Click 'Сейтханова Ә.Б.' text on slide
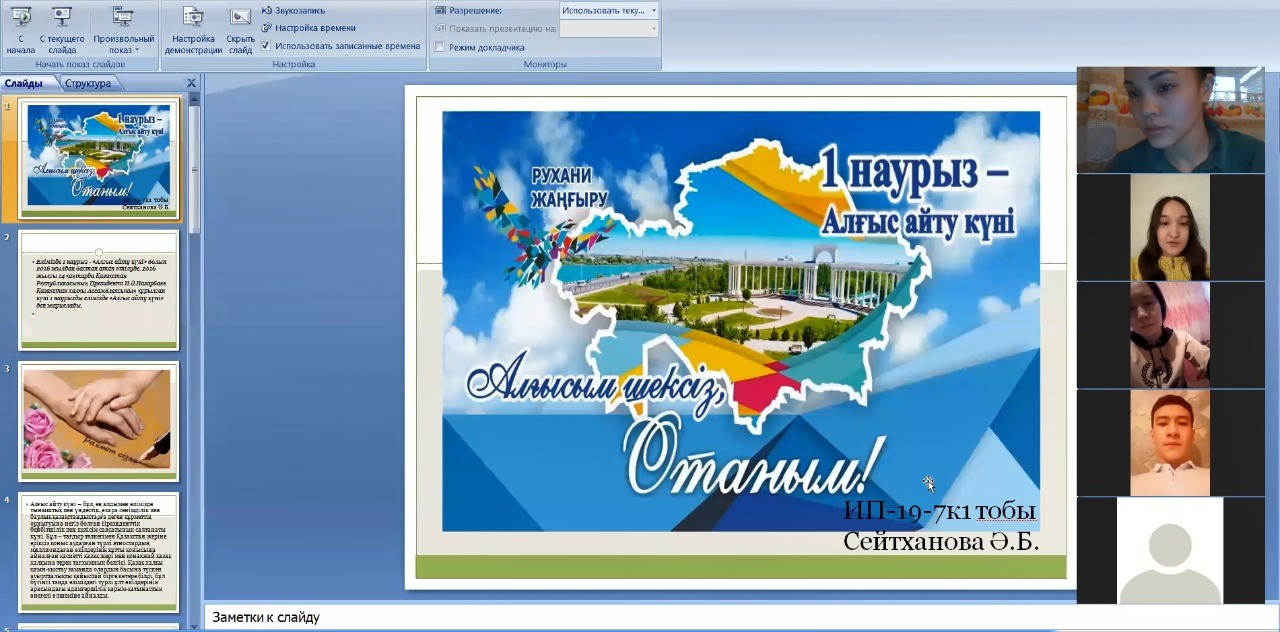Viewport: 1280px width, 632px height. 941,541
